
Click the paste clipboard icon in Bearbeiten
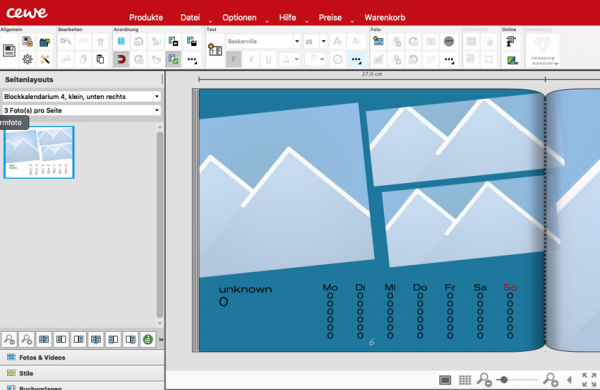pos(100,59)
